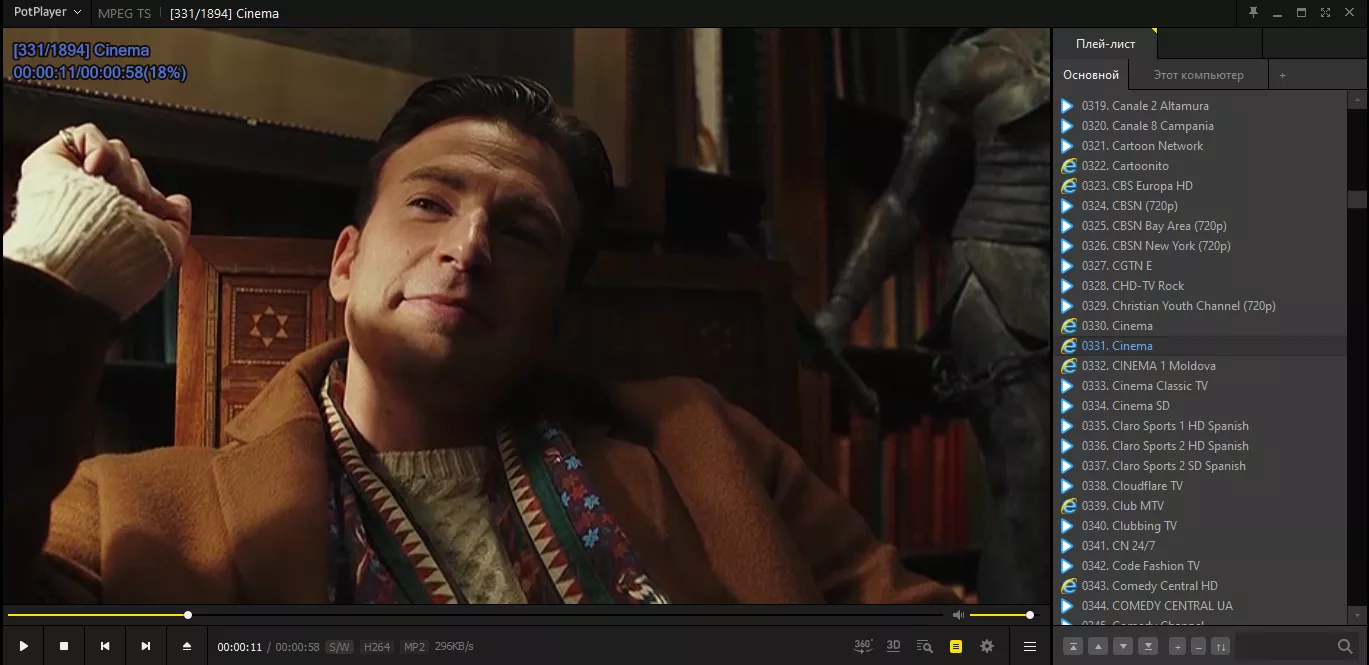Switch to the Основной playlist tab

coord(1091,75)
